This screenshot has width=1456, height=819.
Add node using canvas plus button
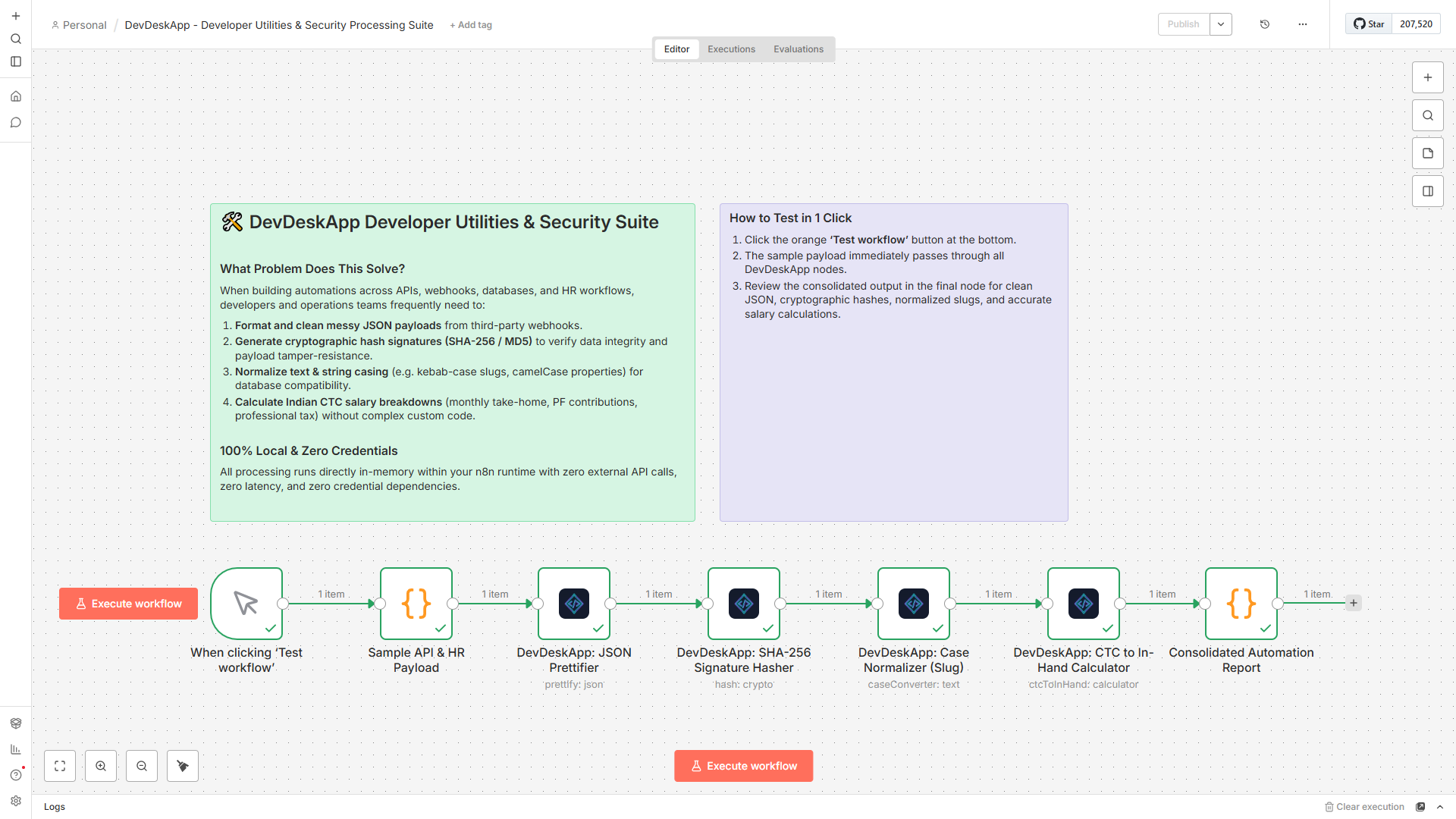[x=1428, y=77]
